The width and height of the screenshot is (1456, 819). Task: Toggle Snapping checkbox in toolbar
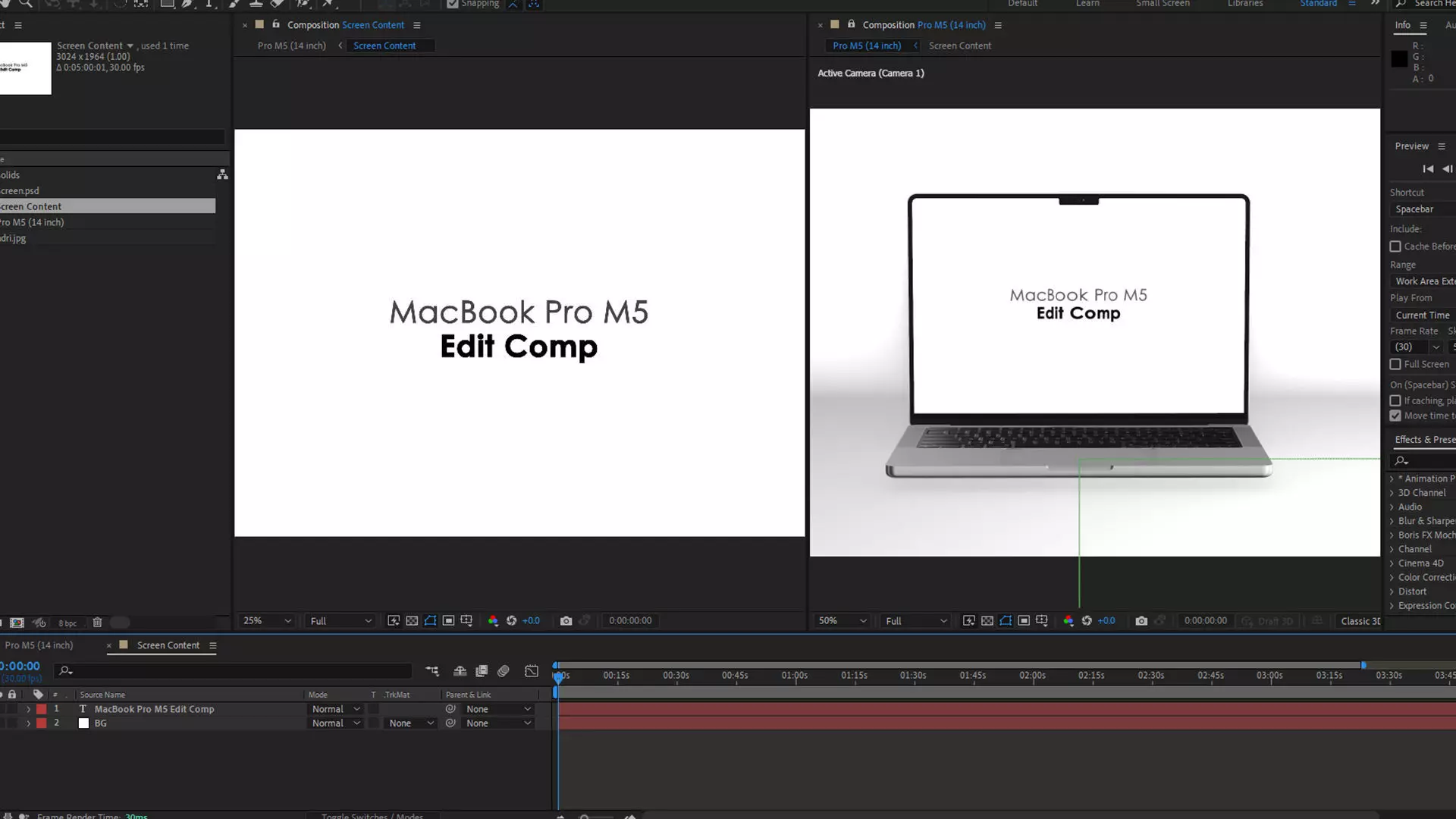(x=453, y=4)
